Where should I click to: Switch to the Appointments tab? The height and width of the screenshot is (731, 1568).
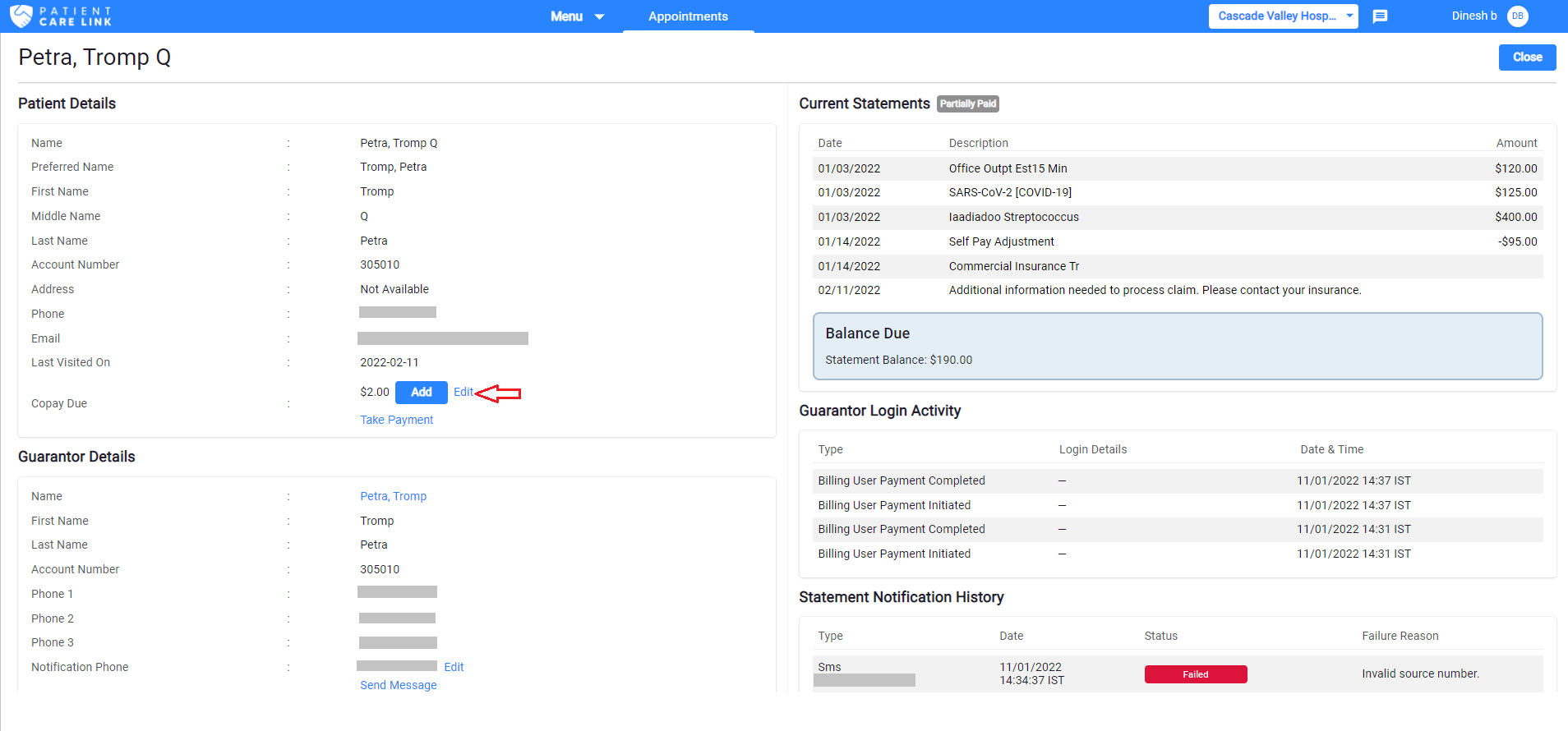tap(688, 16)
